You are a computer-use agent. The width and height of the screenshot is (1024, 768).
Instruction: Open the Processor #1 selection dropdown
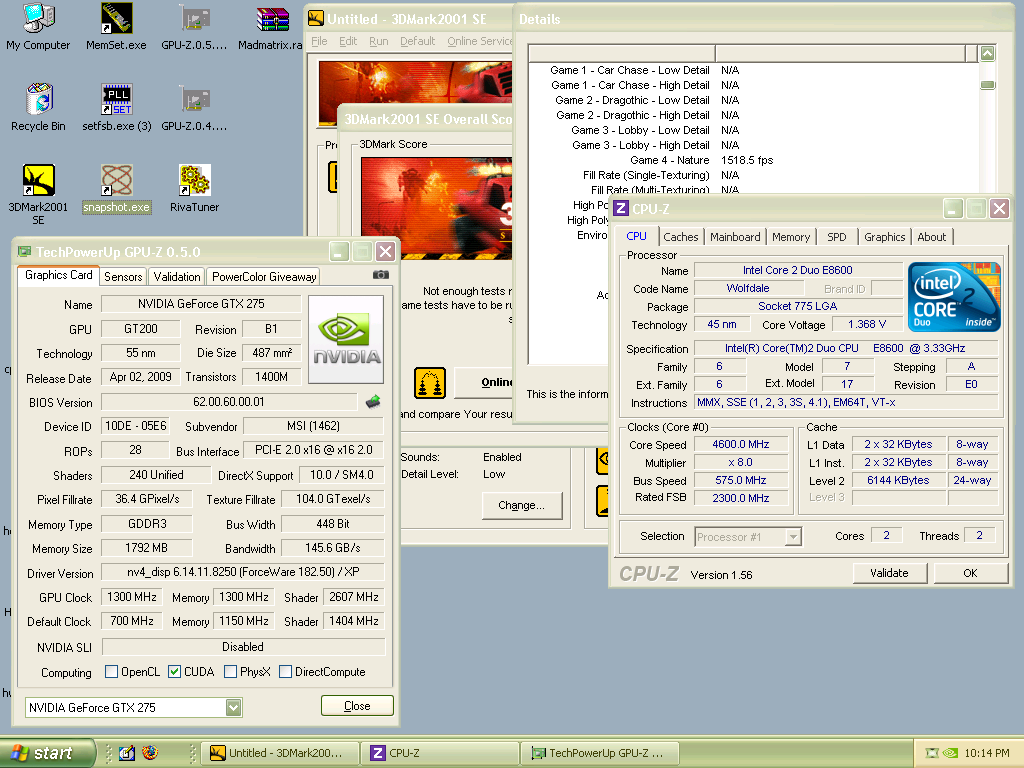tap(792, 537)
